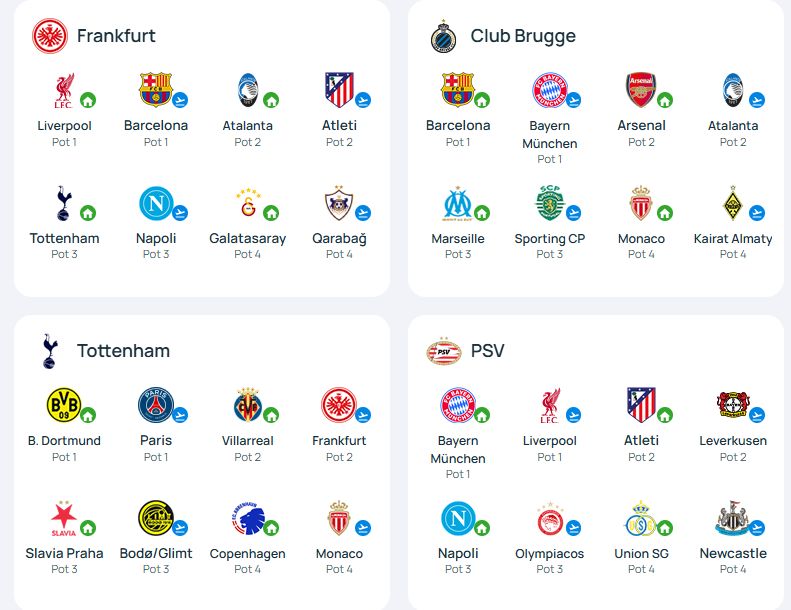This screenshot has width=791, height=610.
Task: Click Newcastle crest in PSV card
Action: click(x=732, y=518)
